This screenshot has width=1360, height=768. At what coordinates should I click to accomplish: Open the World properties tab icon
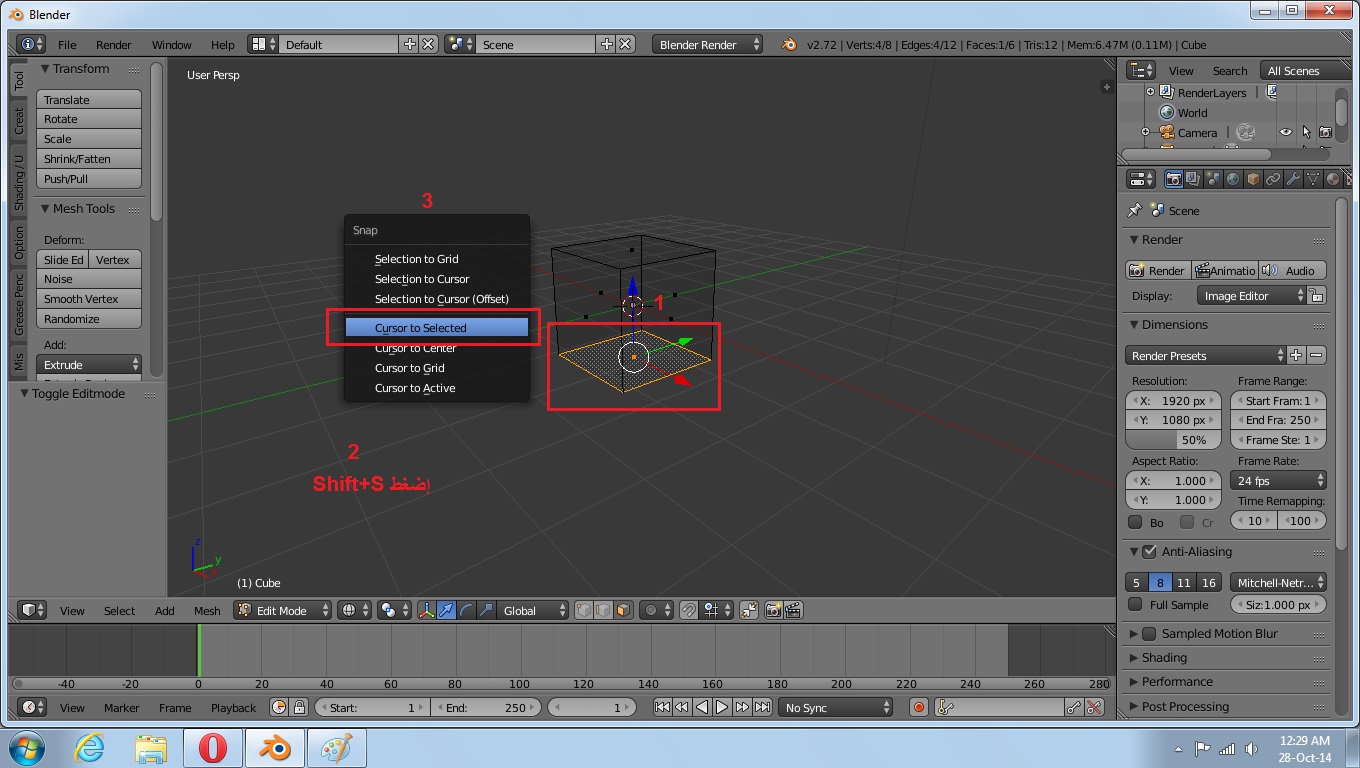click(x=1233, y=179)
